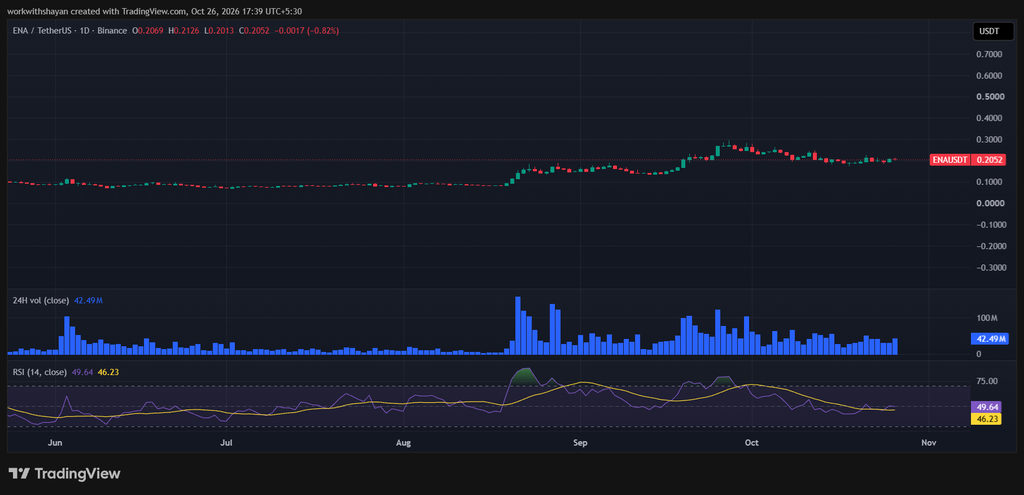
Task: Click the blue 42.49M label on volume axis
Action: click(990, 339)
